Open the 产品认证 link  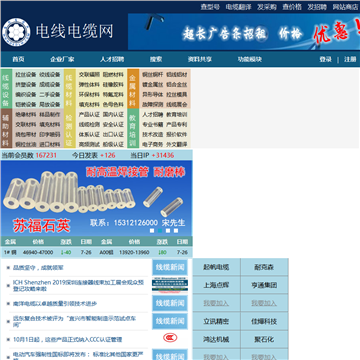pos(89,114)
